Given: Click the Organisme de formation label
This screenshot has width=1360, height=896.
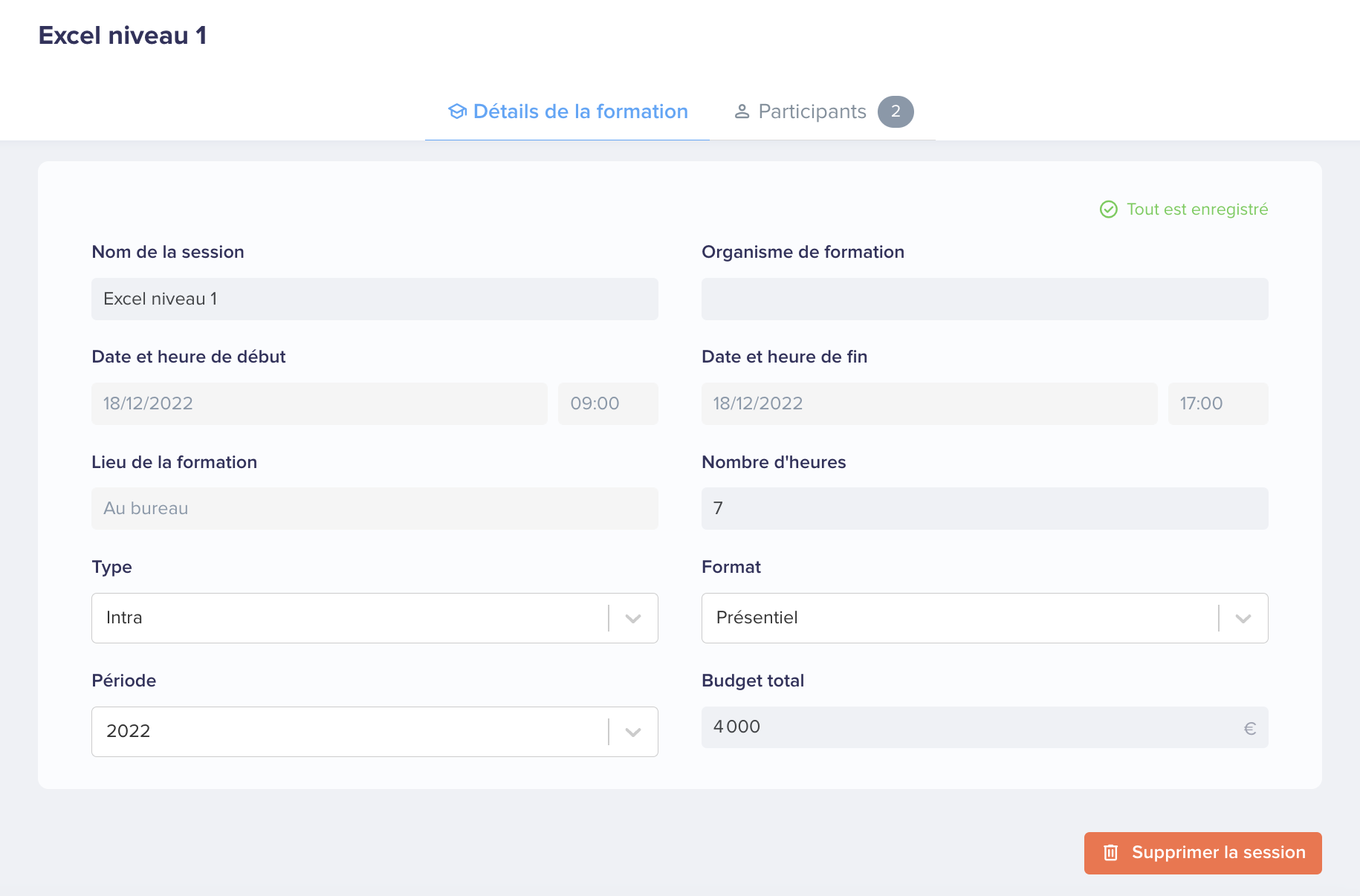Looking at the screenshot, I should [x=803, y=252].
